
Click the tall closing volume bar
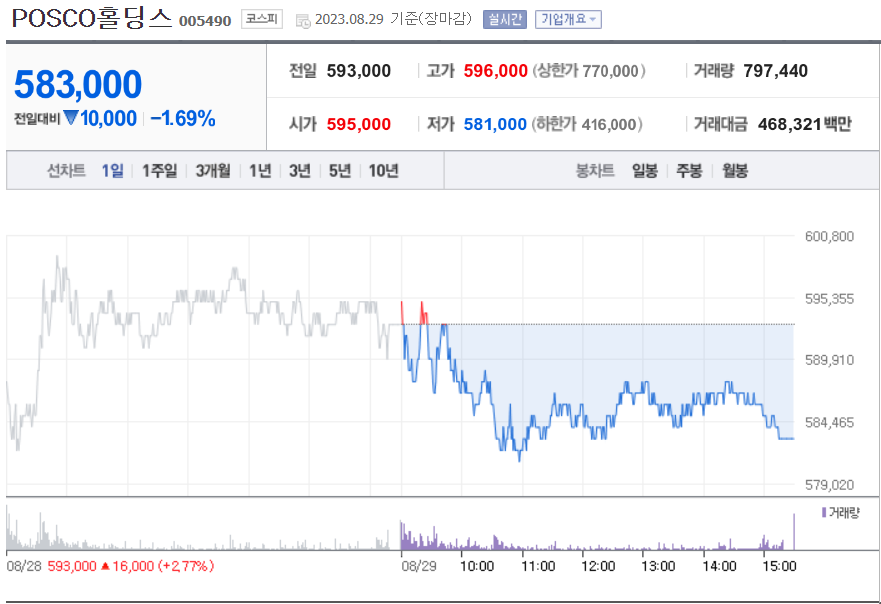click(794, 531)
